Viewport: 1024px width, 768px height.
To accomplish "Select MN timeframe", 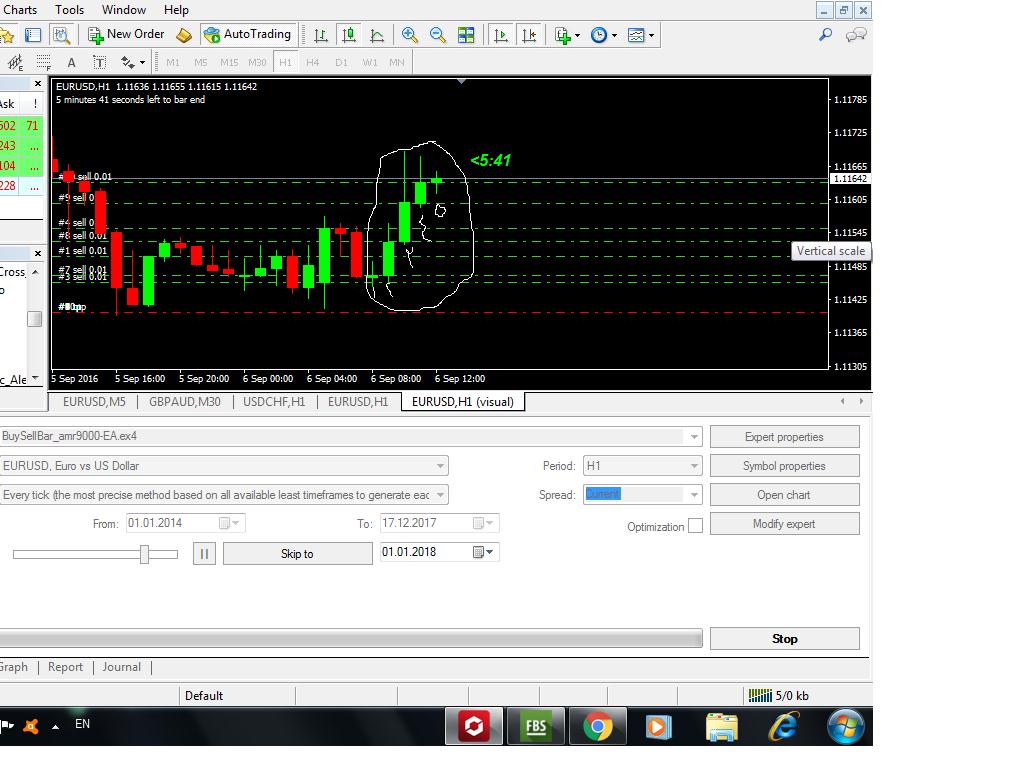I will [396, 63].
